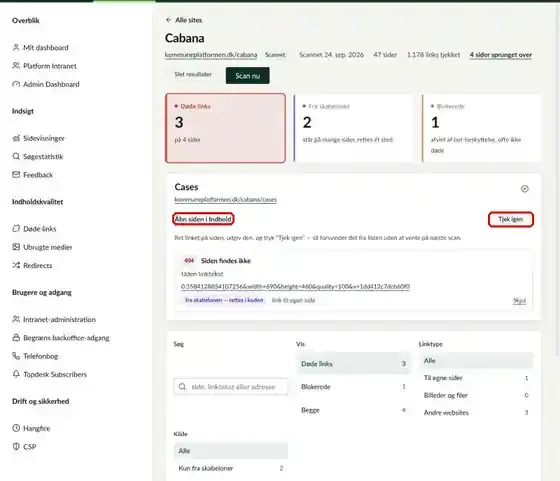Filter Kilde by Kun fra skabeloner
Viewport: 560px width, 481px height.
point(230,468)
